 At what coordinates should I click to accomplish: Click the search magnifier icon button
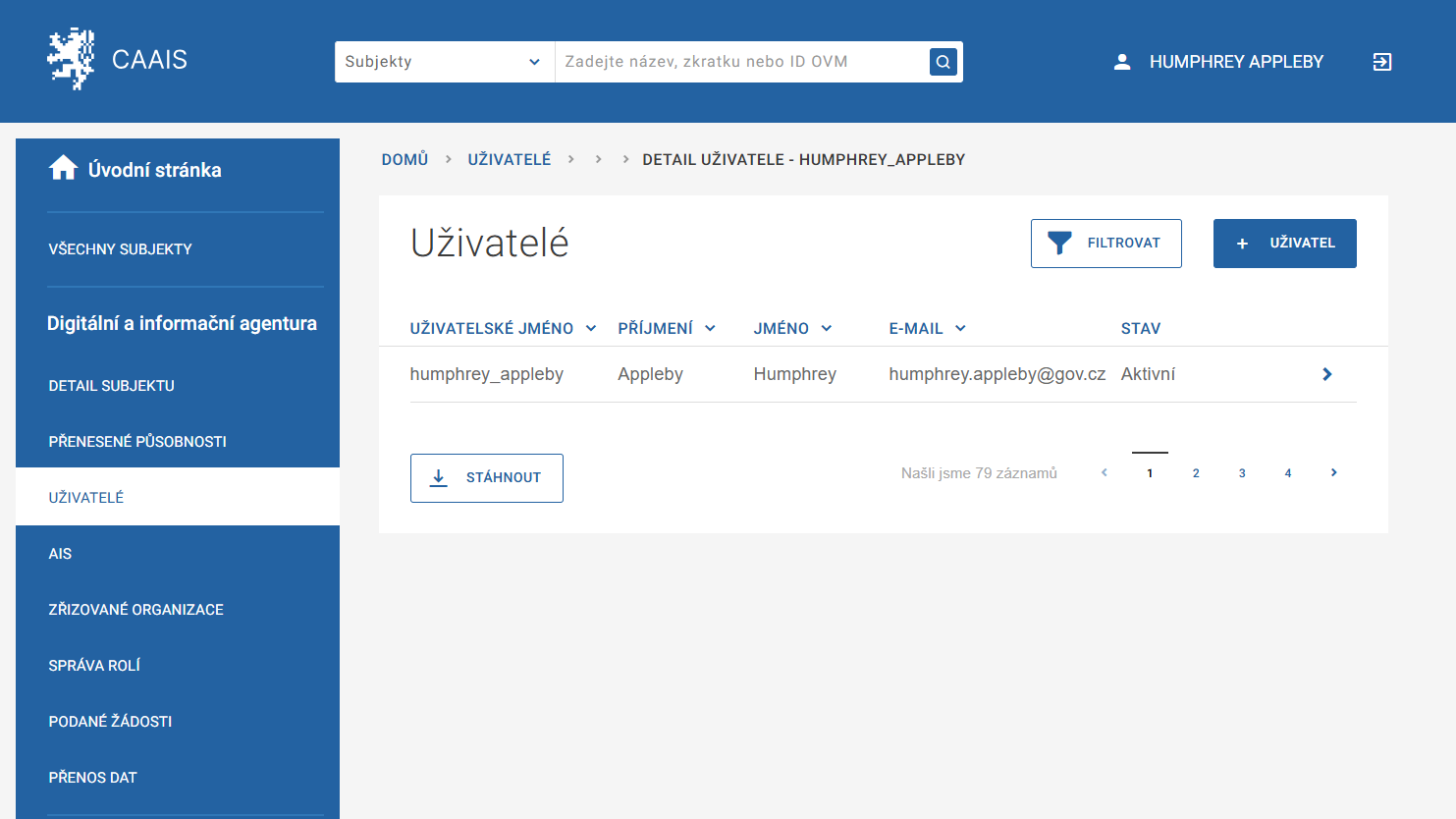click(943, 62)
